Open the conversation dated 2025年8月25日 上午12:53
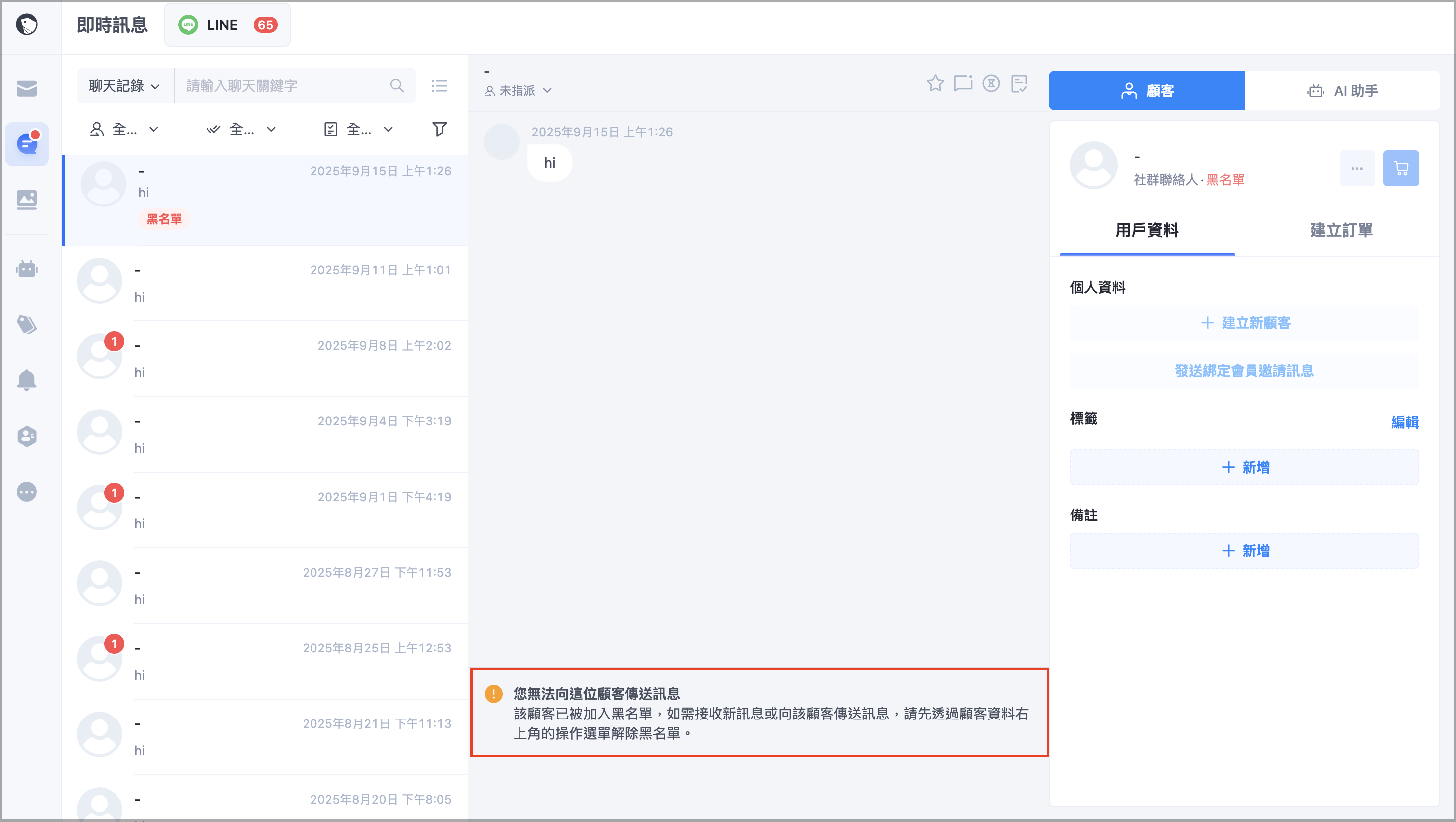Screen dimensions: 1456x822 tap(266, 662)
